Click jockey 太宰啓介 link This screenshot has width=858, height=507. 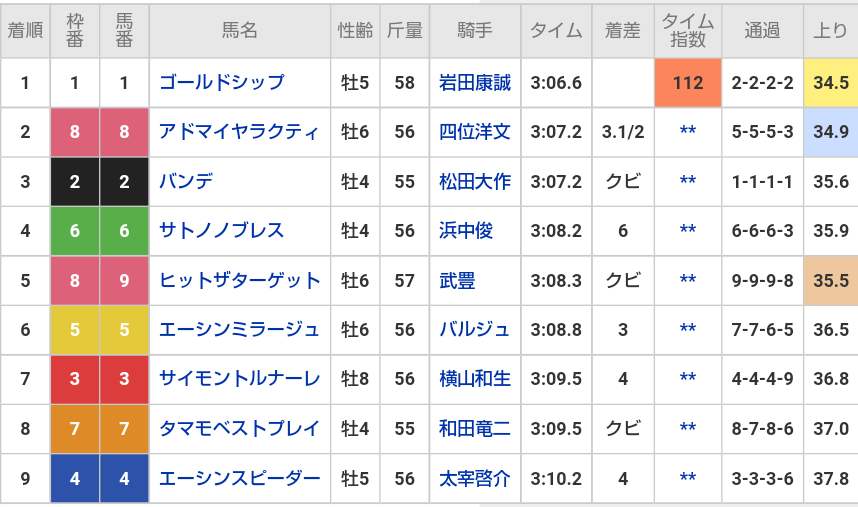pyautogui.click(x=475, y=479)
